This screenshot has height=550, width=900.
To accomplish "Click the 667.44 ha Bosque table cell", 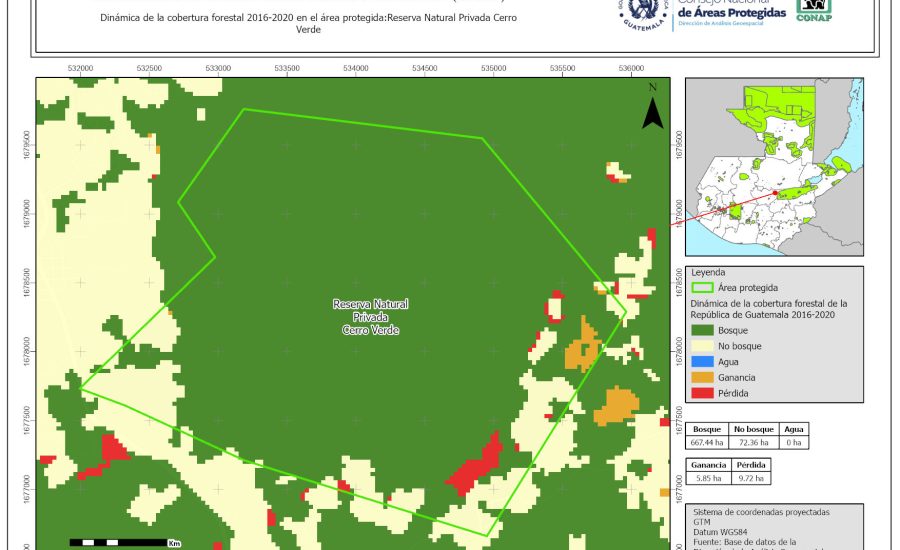I will (707, 442).
